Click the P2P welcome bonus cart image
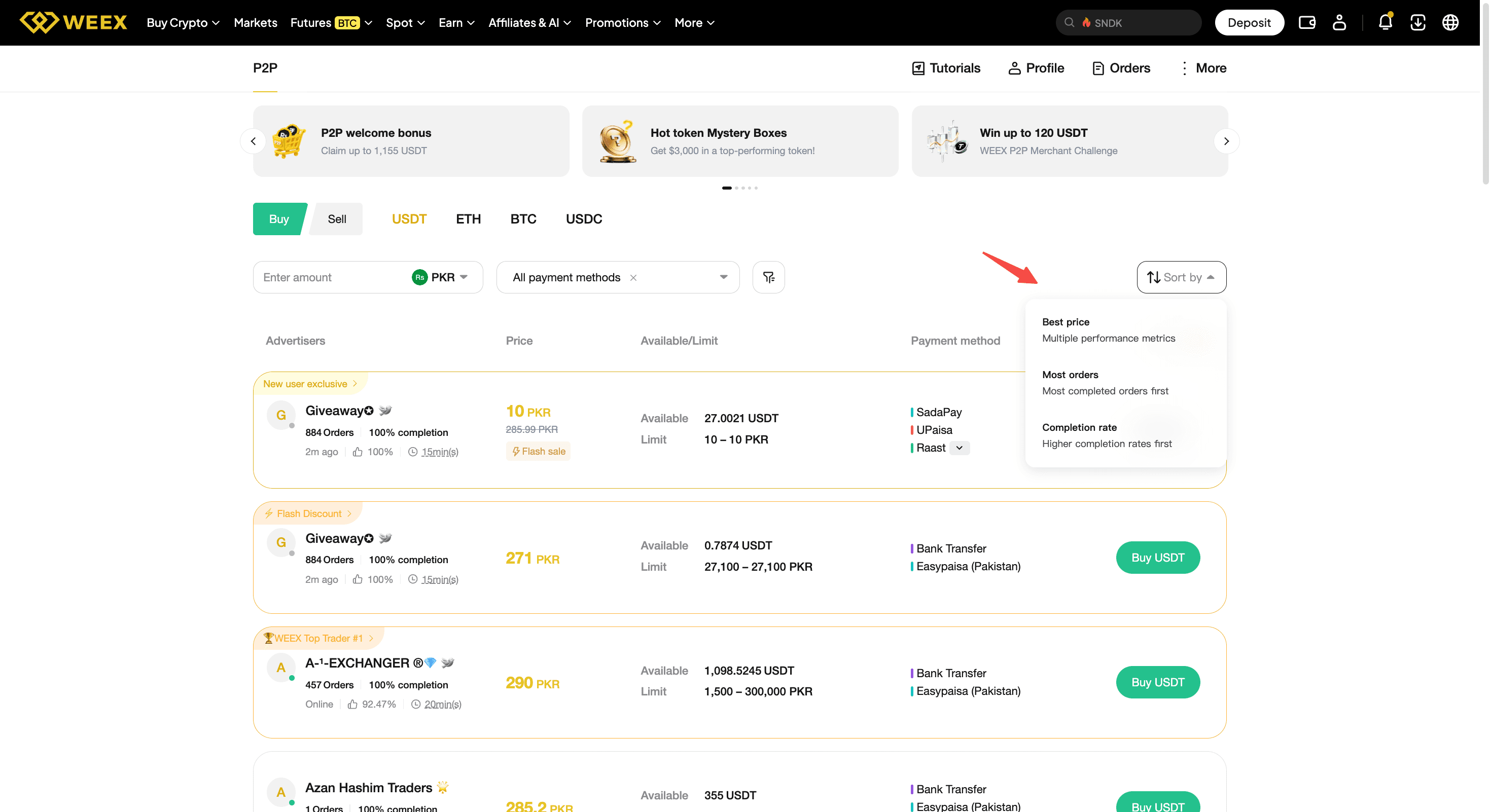This screenshot has width=1491, height=812. [x=290, y=140]
